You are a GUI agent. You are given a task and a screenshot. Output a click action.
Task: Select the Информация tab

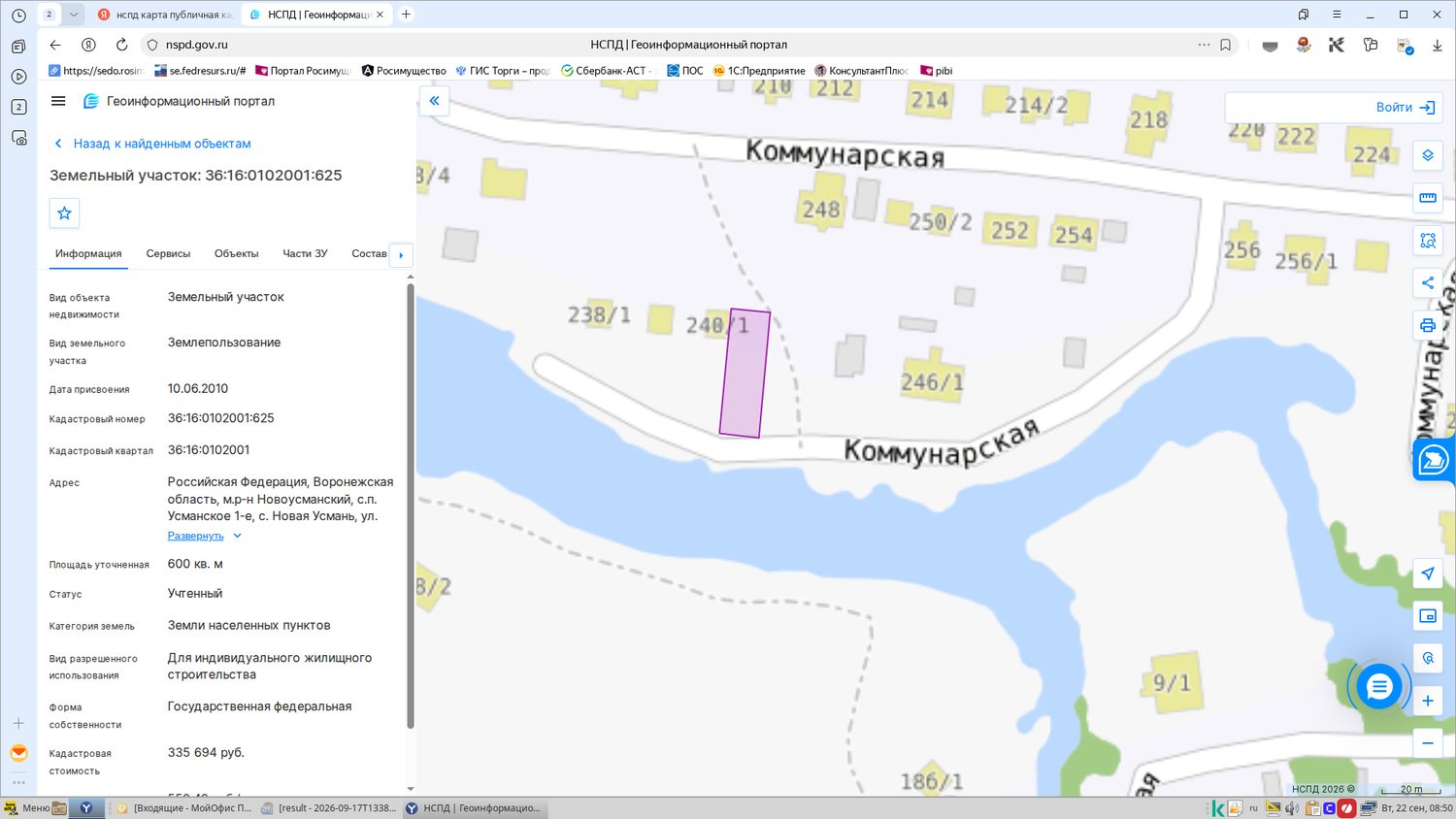coord(88,254)
